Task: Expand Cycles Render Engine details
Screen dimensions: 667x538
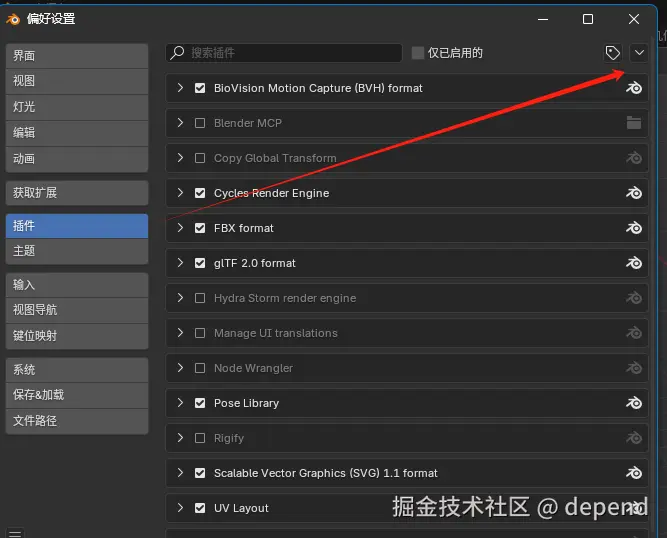Action: (180, 193)
